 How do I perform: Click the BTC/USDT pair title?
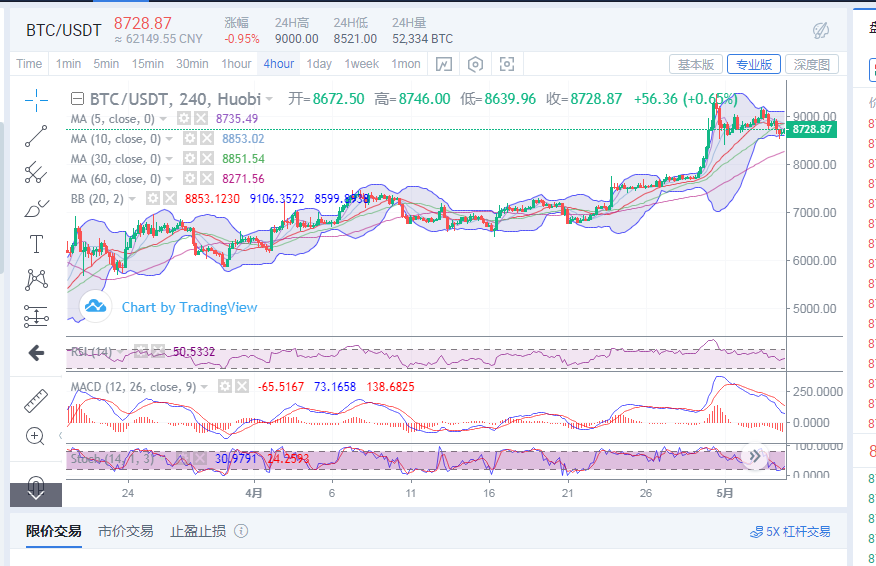[64, 30]
